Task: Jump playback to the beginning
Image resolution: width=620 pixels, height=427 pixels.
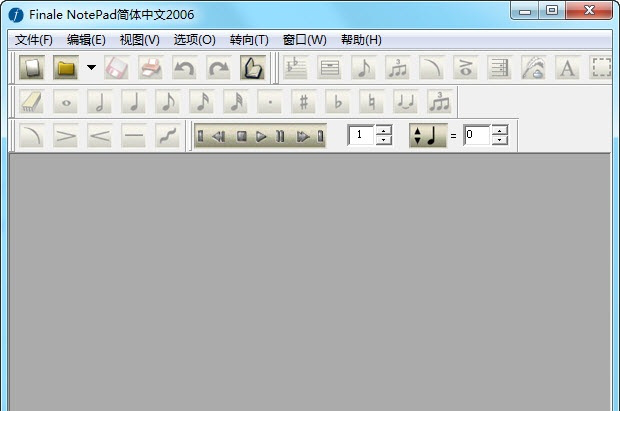Action: pyautogui.click(x=200, y=136)
